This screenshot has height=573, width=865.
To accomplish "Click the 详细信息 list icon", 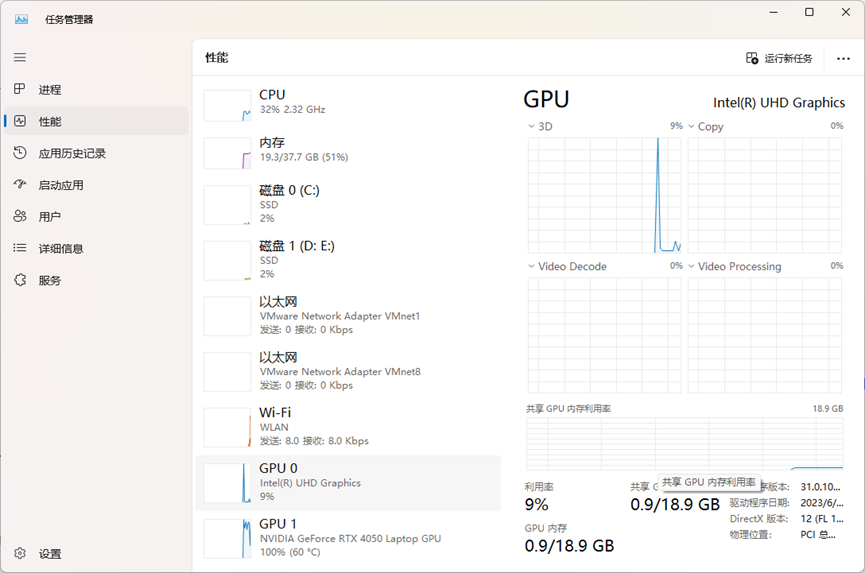I will point(20,248).
